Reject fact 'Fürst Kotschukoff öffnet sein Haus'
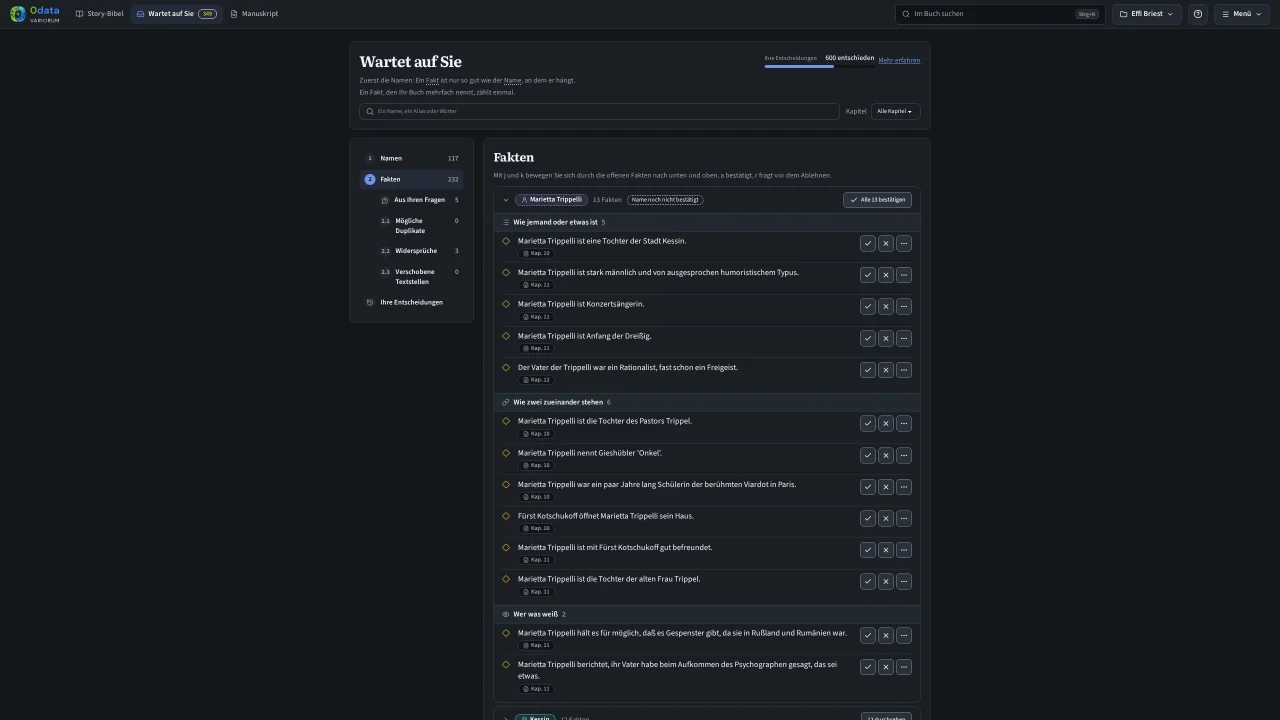This screenshot has height=720, width=1280. pos(885,518)
